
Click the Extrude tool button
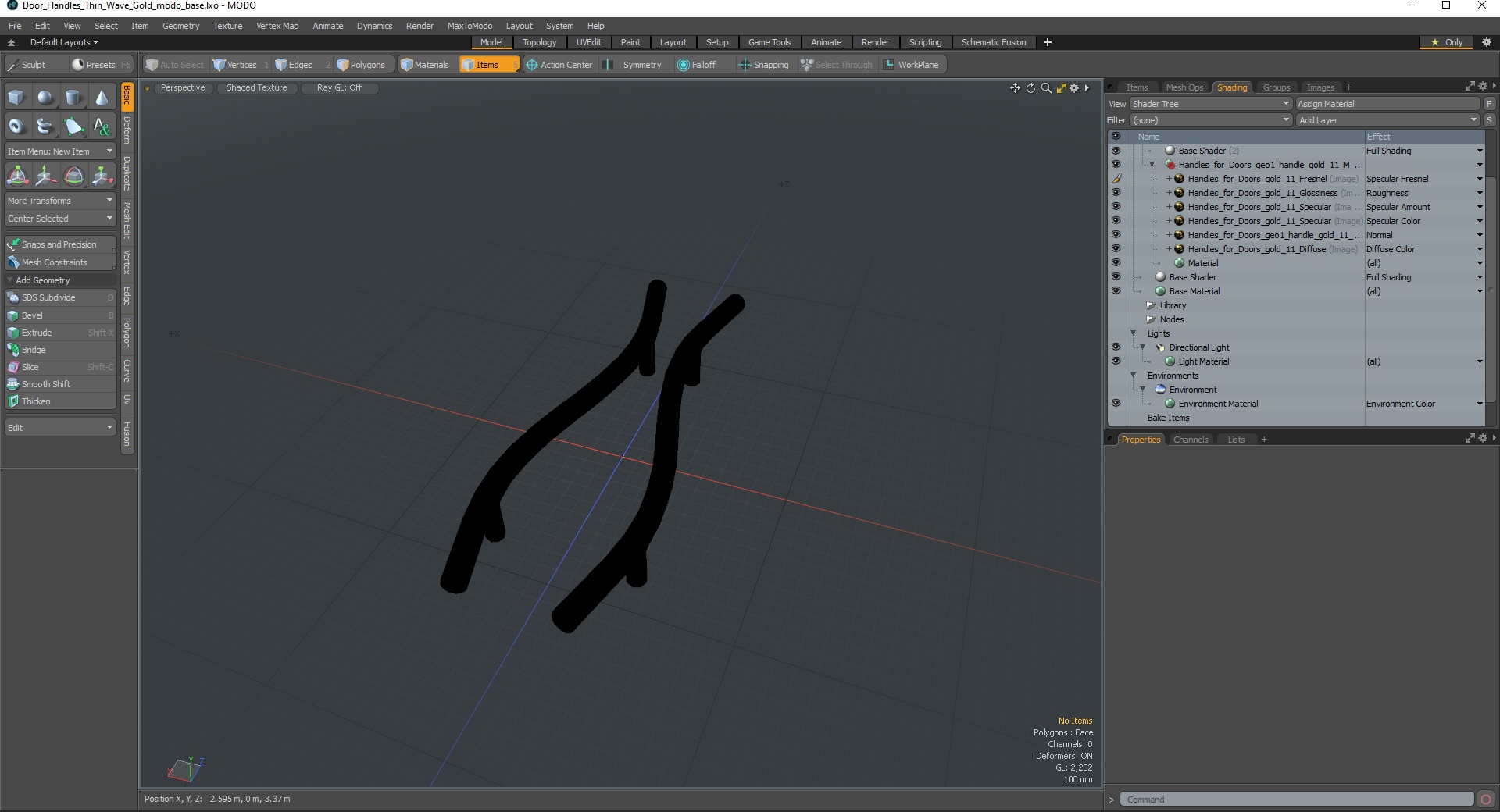[60, 333]
